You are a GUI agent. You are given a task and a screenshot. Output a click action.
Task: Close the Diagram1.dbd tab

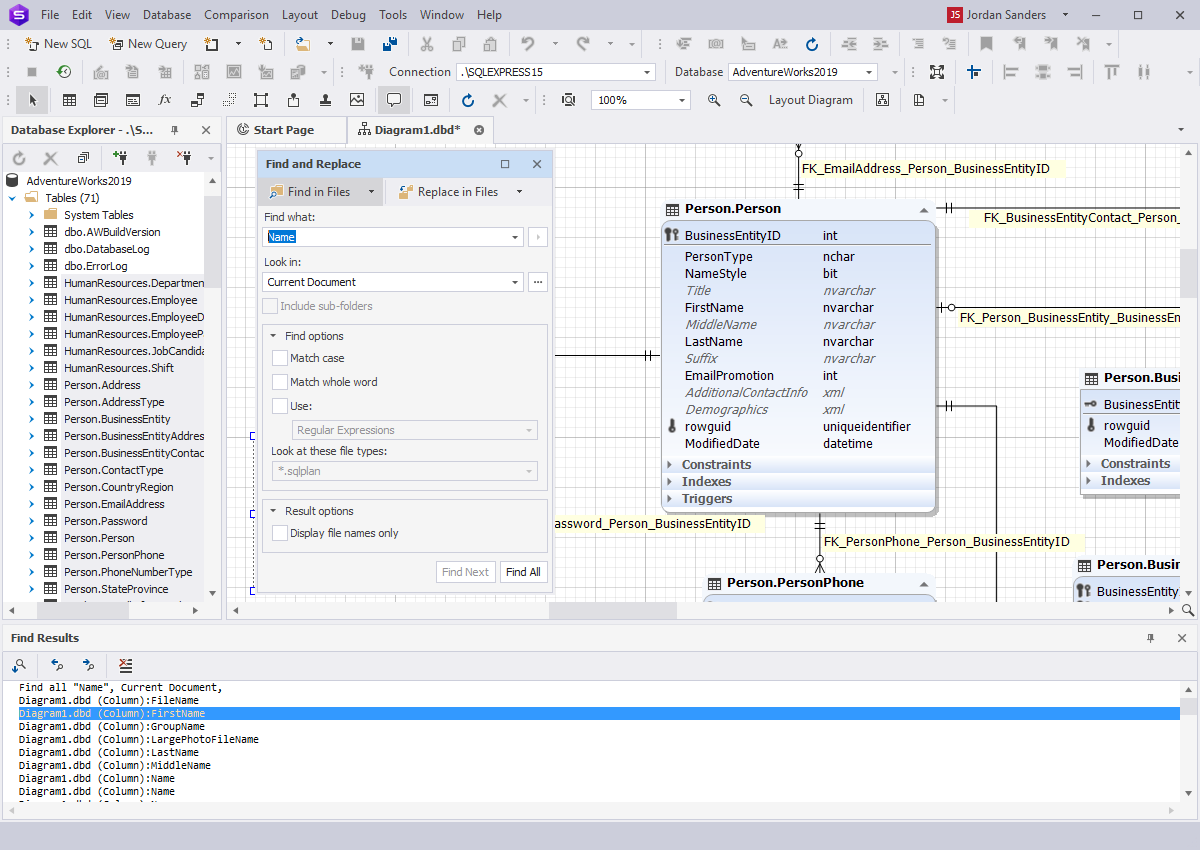point(478,130)
